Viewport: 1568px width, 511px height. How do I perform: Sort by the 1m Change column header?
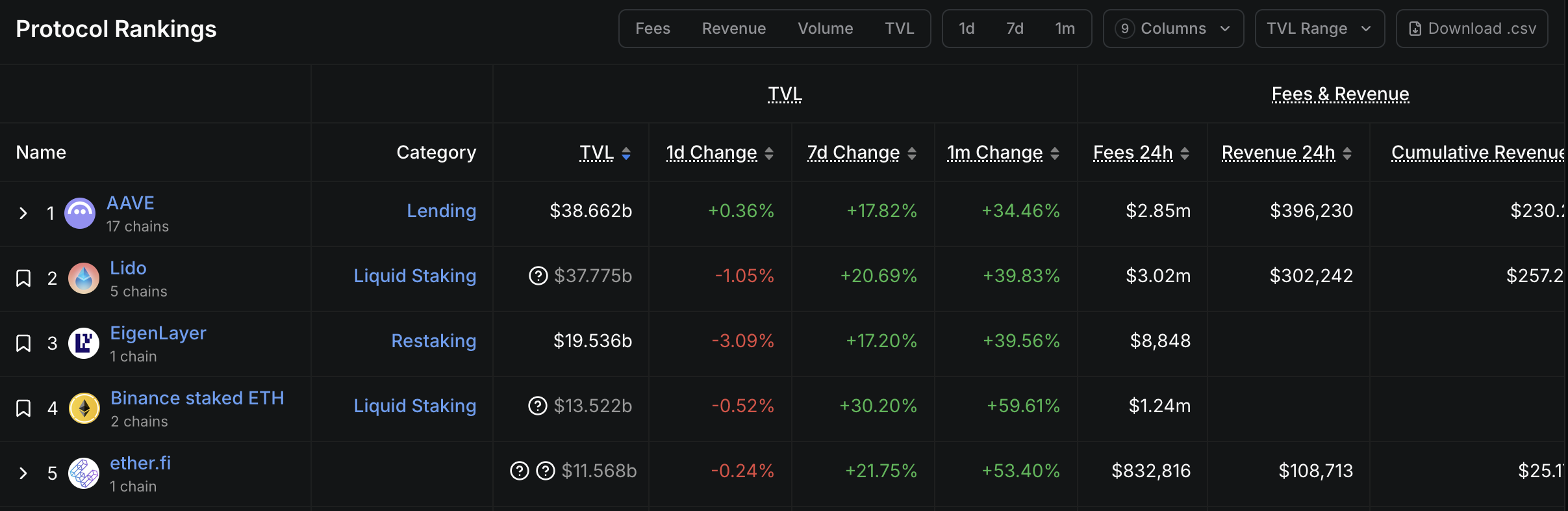tap(994, 152)
